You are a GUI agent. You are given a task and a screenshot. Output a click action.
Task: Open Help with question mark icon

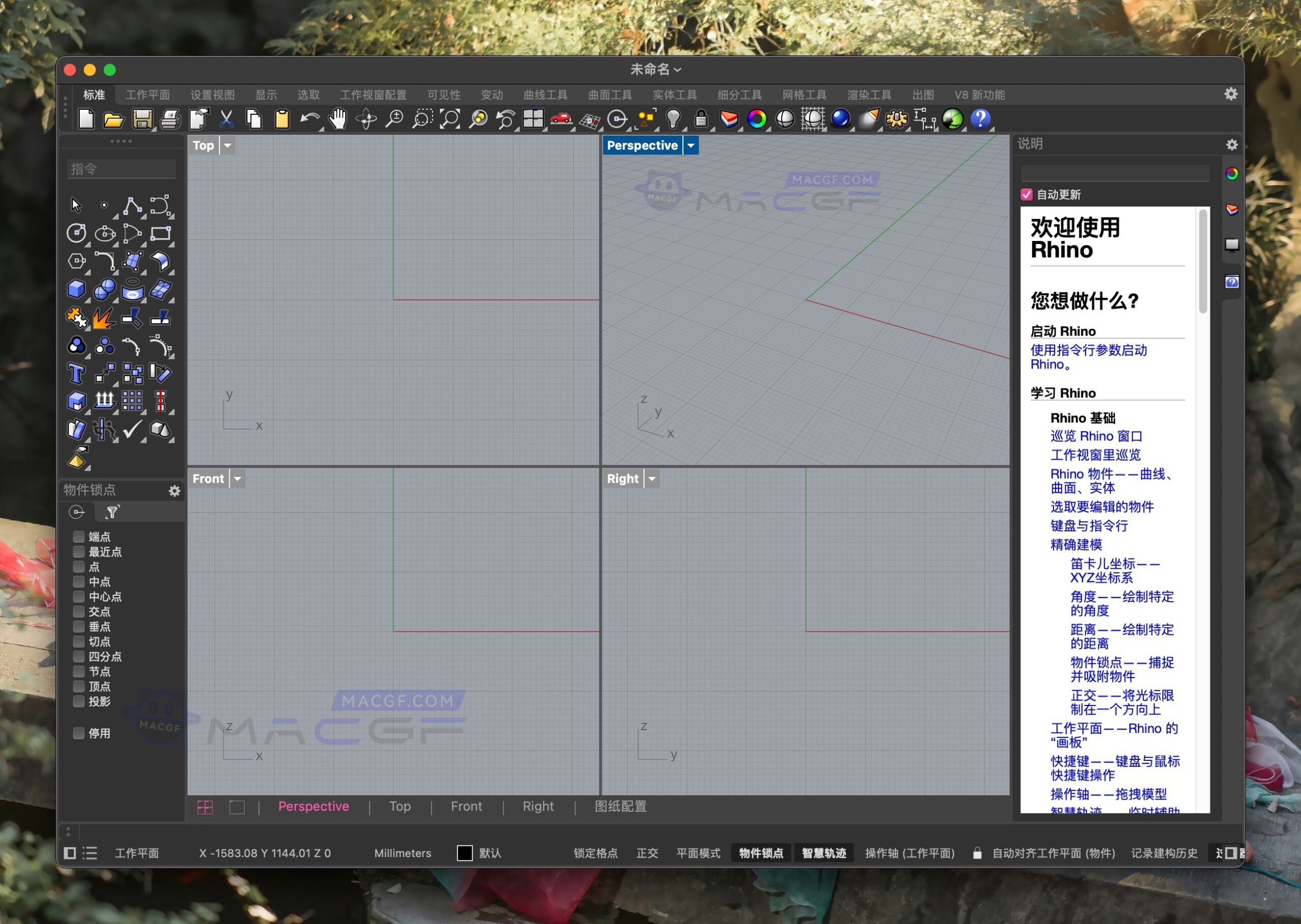pos(981,119)
